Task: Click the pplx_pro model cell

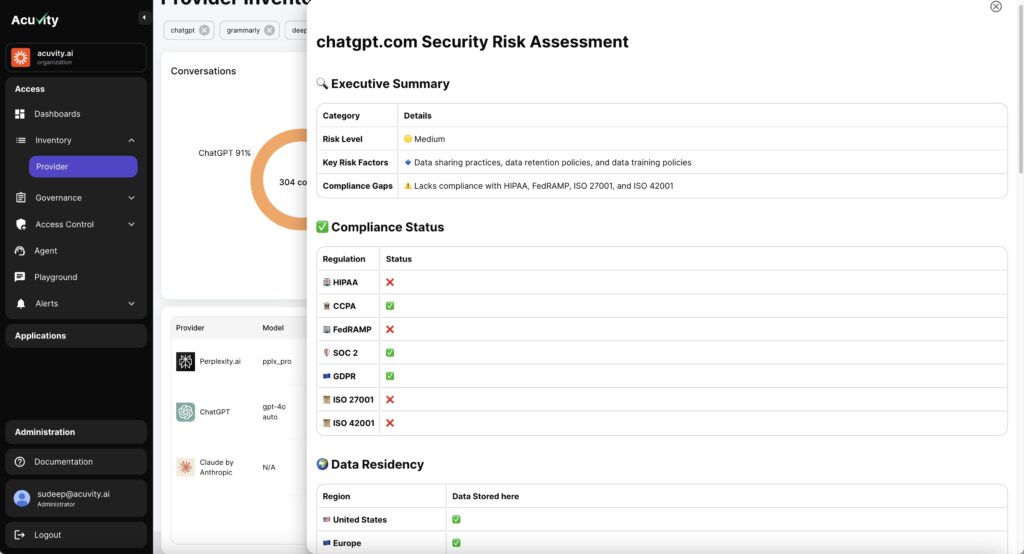Action: [277, 361]
